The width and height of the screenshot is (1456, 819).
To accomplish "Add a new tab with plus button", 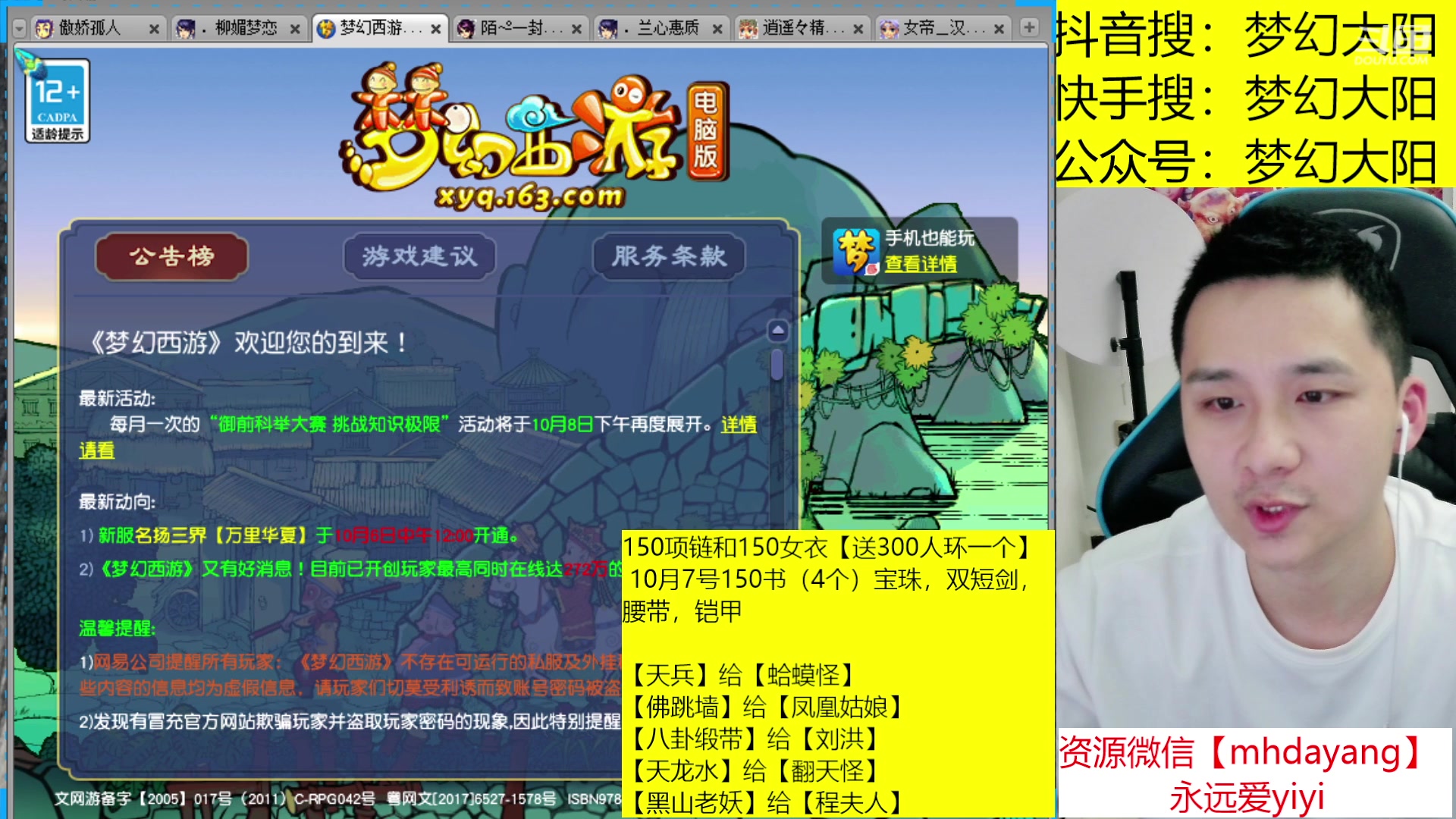I will (x=1029, y=27).
